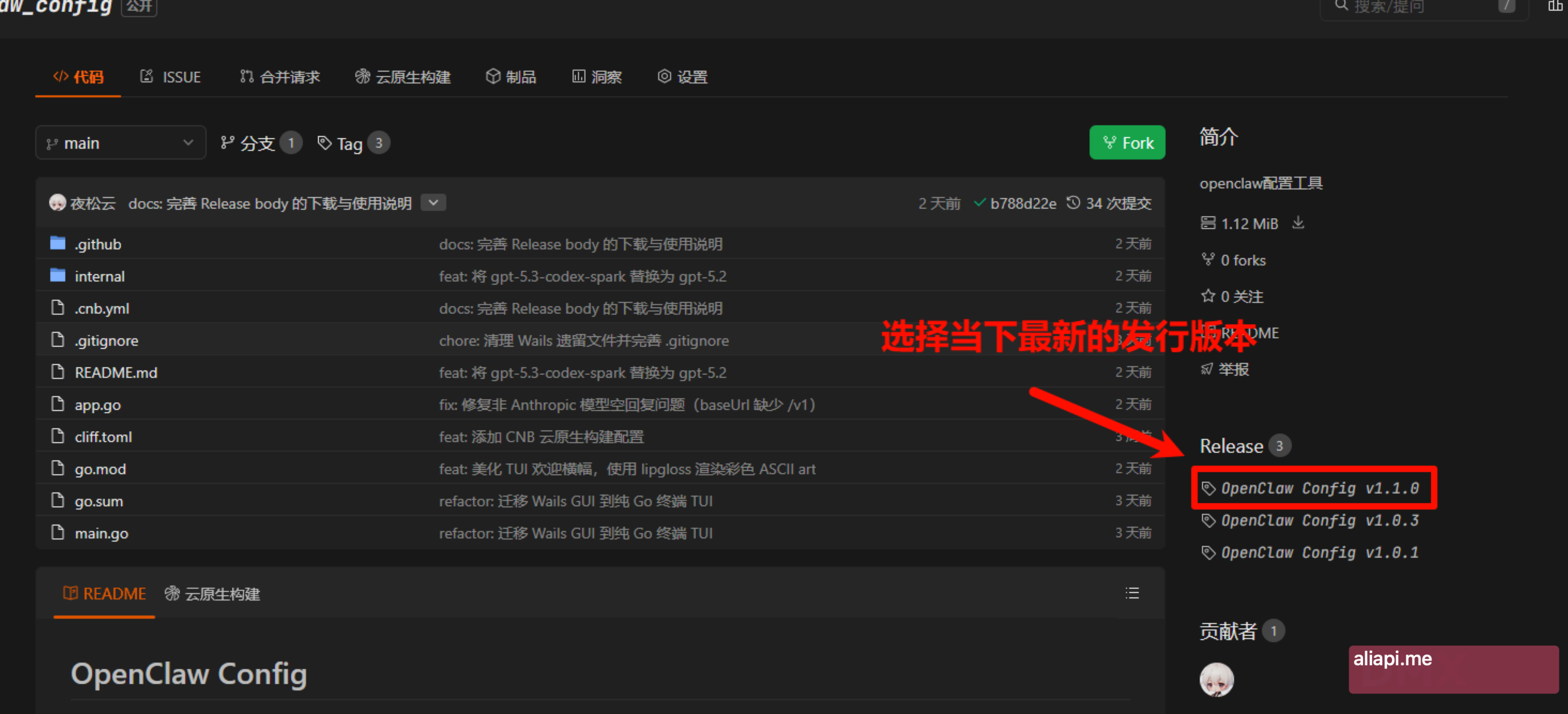
Task: Open the README outline list icon
Action: point(1132,593)
